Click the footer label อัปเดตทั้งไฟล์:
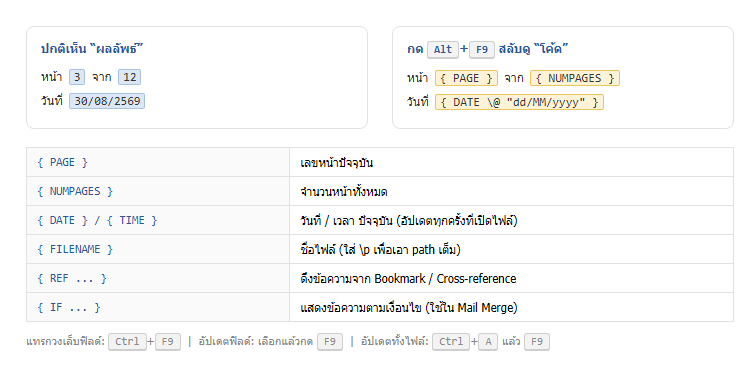This screenshot has width=749, height=366. (395, 342)
